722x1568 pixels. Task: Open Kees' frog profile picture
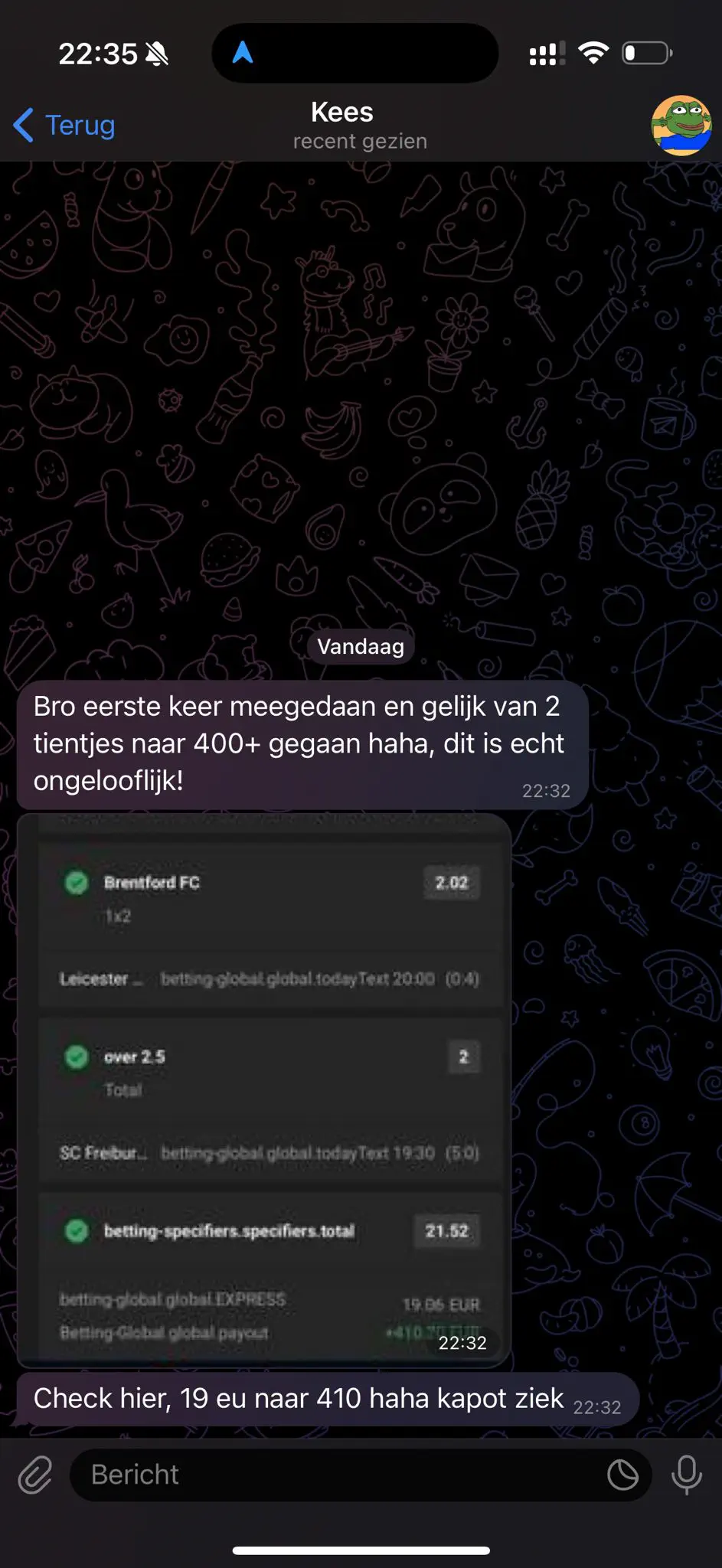pyautogui.click(x=681, y=126)
